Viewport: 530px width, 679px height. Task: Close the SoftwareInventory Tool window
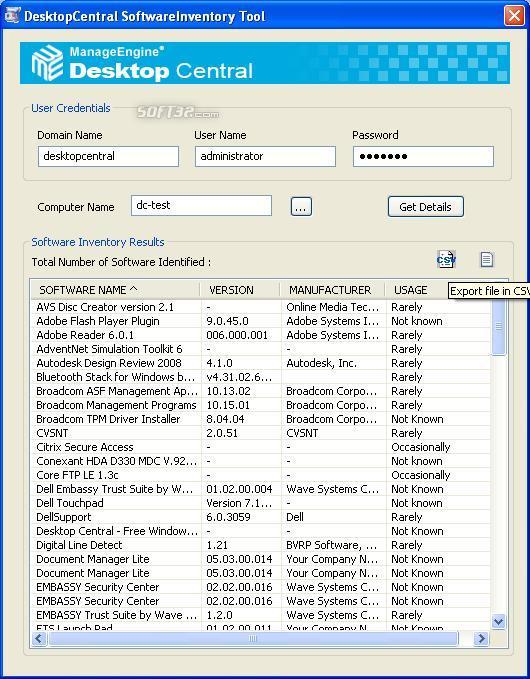(x=514, y=16)
